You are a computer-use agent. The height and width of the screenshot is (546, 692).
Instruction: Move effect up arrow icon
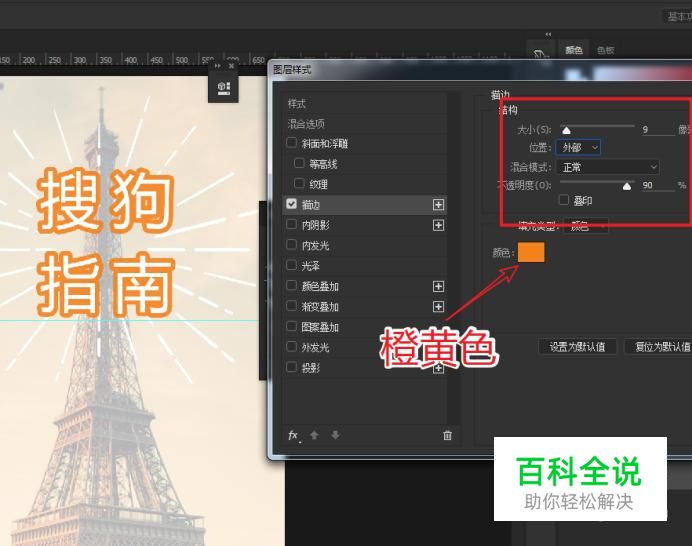pos(314,435)
